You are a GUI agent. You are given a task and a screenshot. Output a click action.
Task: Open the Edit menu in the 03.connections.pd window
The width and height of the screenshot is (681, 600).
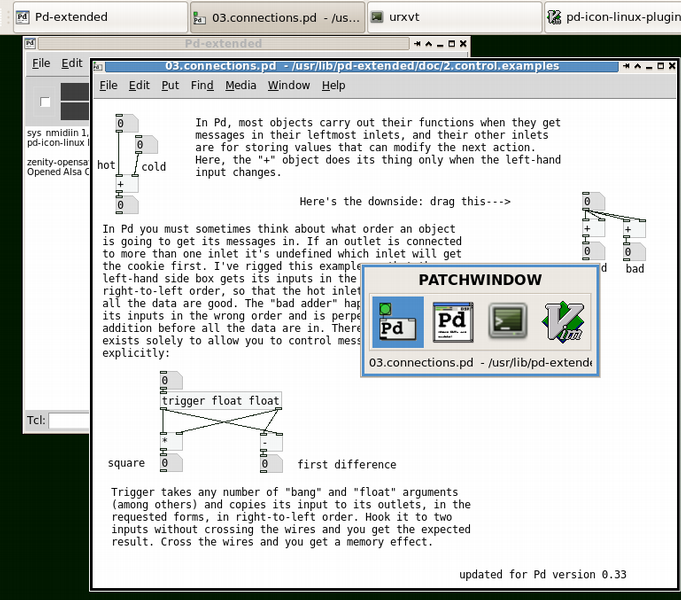[x=139, y=85]
